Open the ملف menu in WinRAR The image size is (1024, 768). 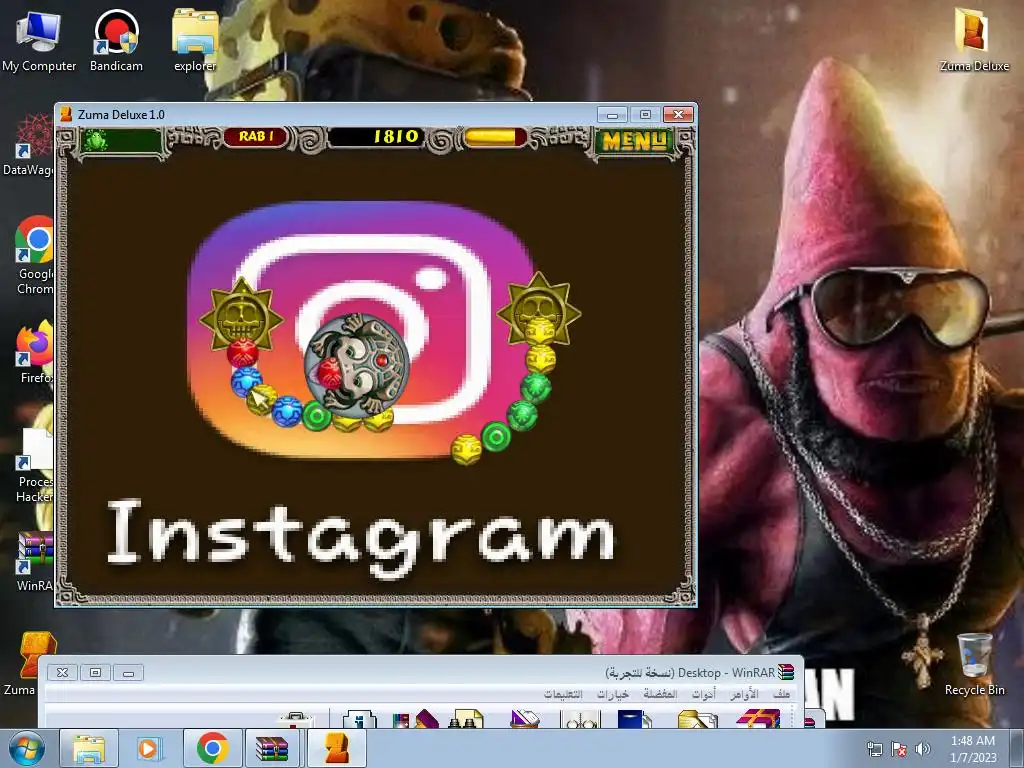point(781,694)
